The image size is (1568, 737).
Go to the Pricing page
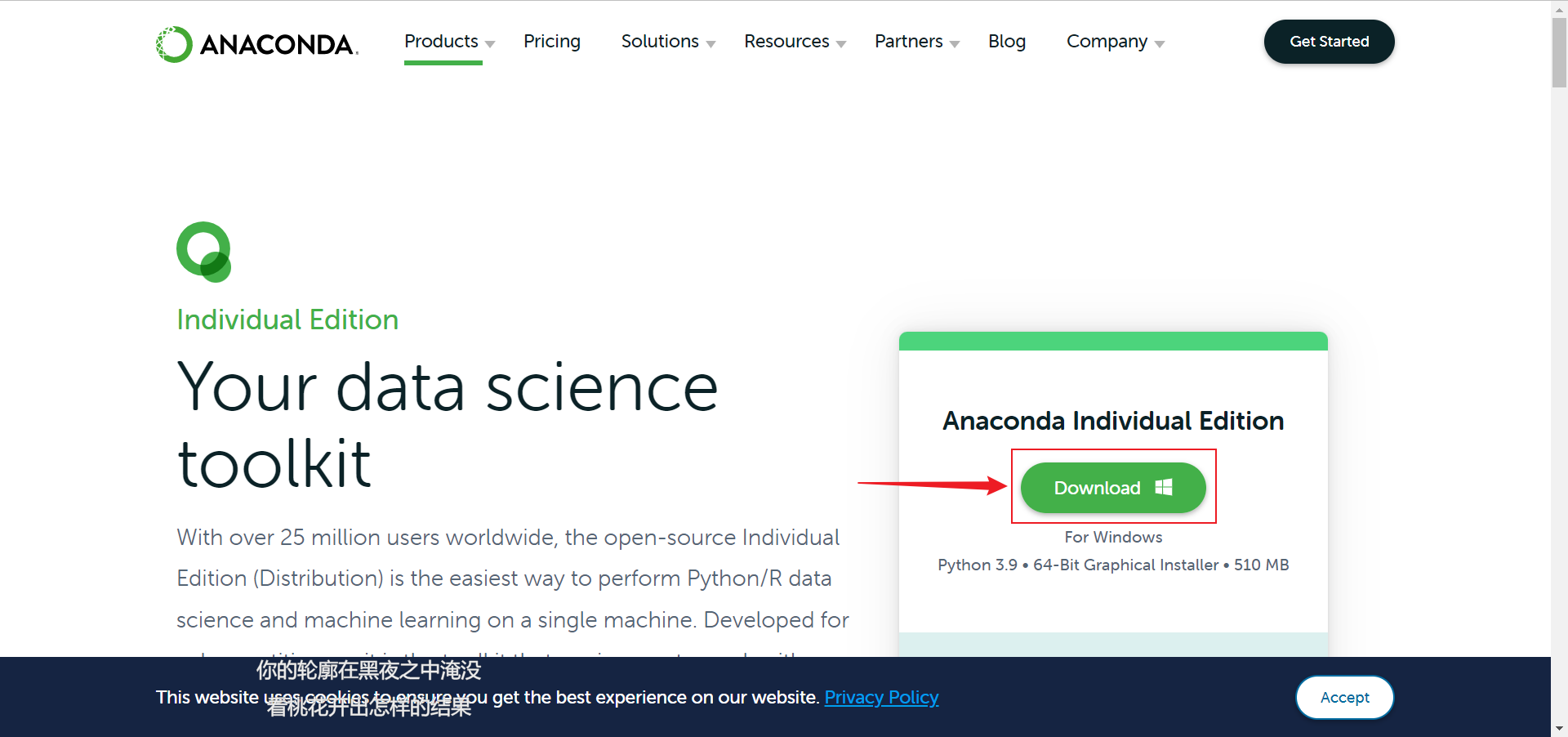(x=552, y=41)
